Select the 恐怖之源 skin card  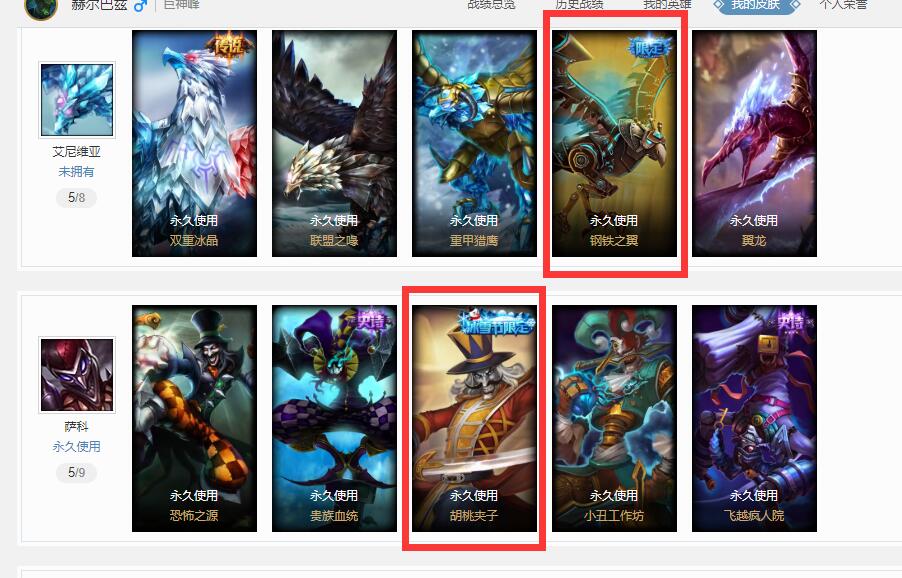pos(194,418)
